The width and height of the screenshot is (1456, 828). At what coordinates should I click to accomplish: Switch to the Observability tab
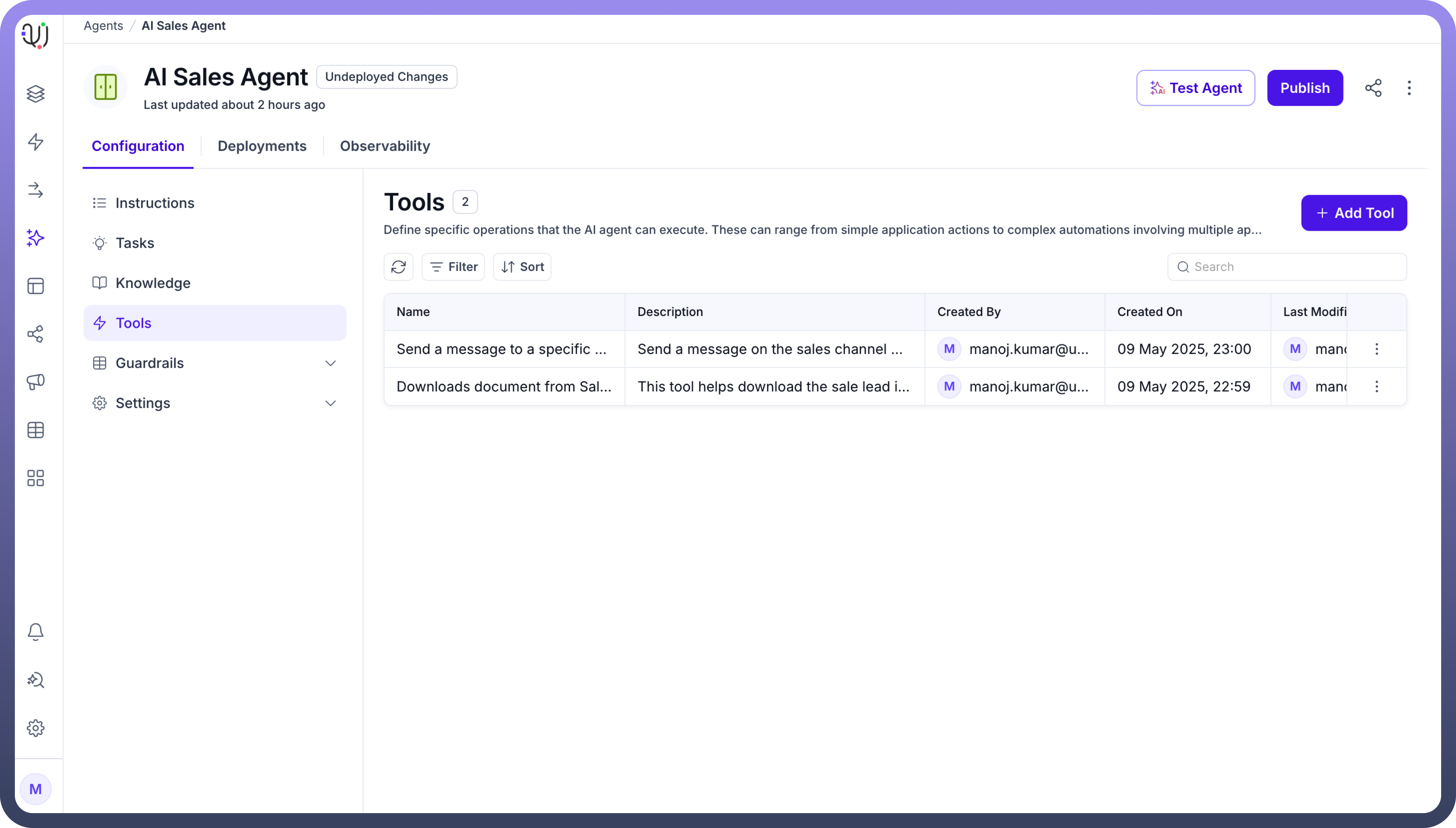pyautogui.click(x=385, y=146)
